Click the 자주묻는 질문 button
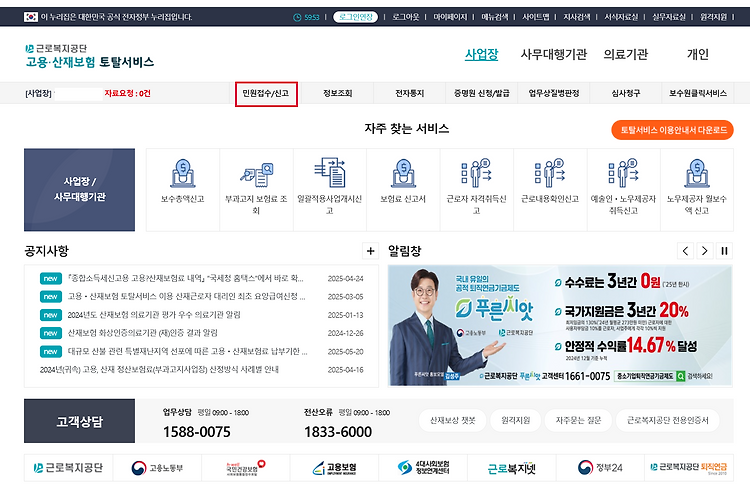The image size is (750, 488). tap(578, 421)
